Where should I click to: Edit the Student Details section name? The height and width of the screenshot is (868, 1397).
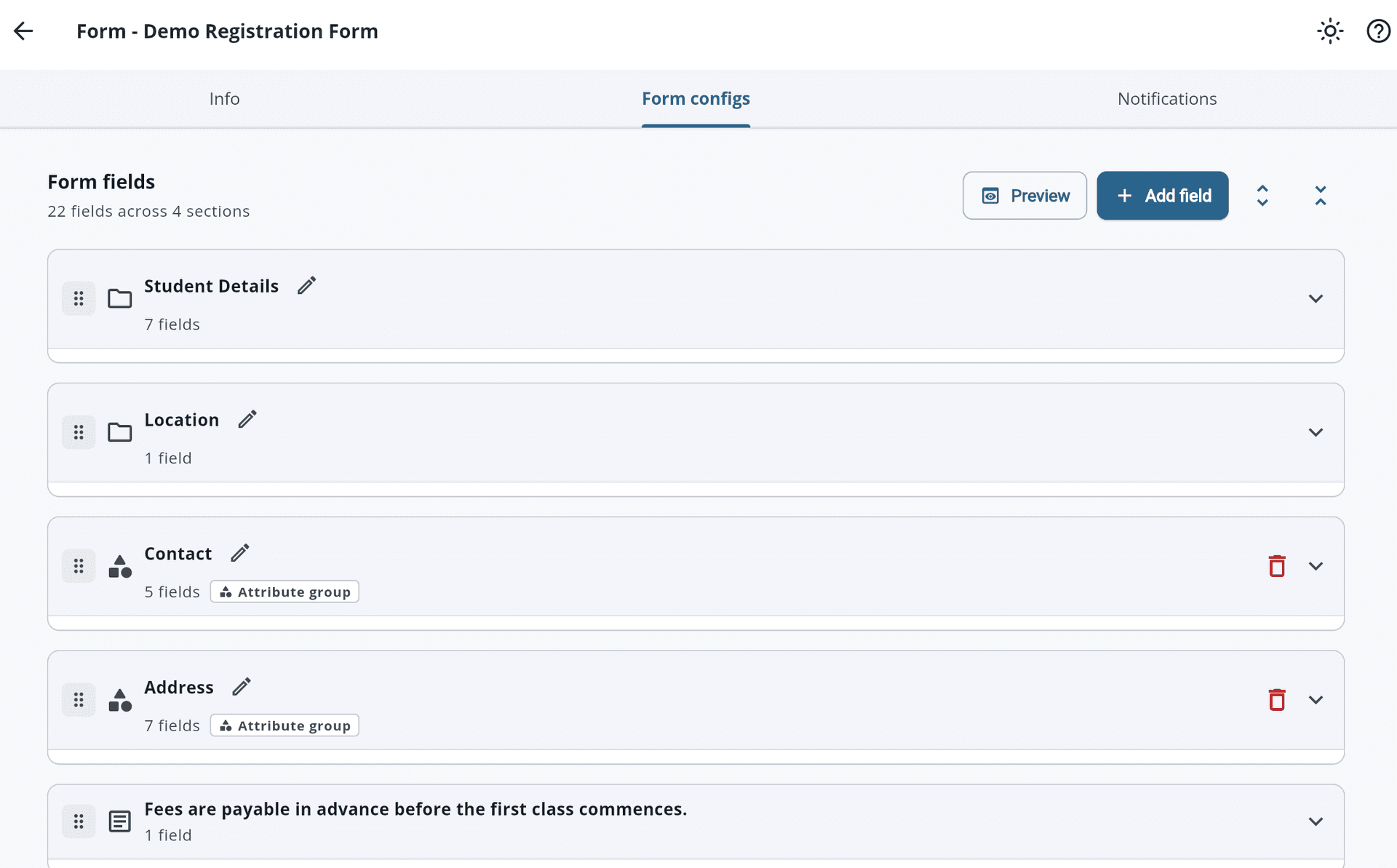307,285
